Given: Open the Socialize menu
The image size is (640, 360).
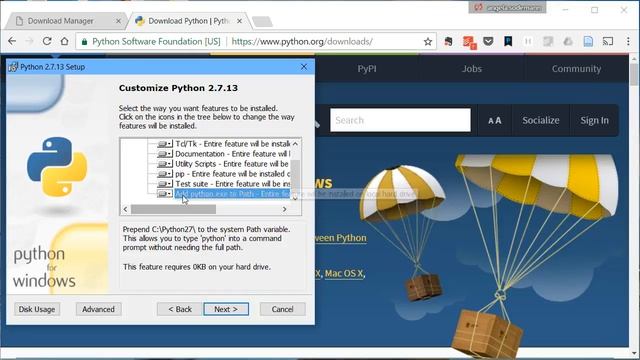Looking at the screenshot, I should pos(541,120).
